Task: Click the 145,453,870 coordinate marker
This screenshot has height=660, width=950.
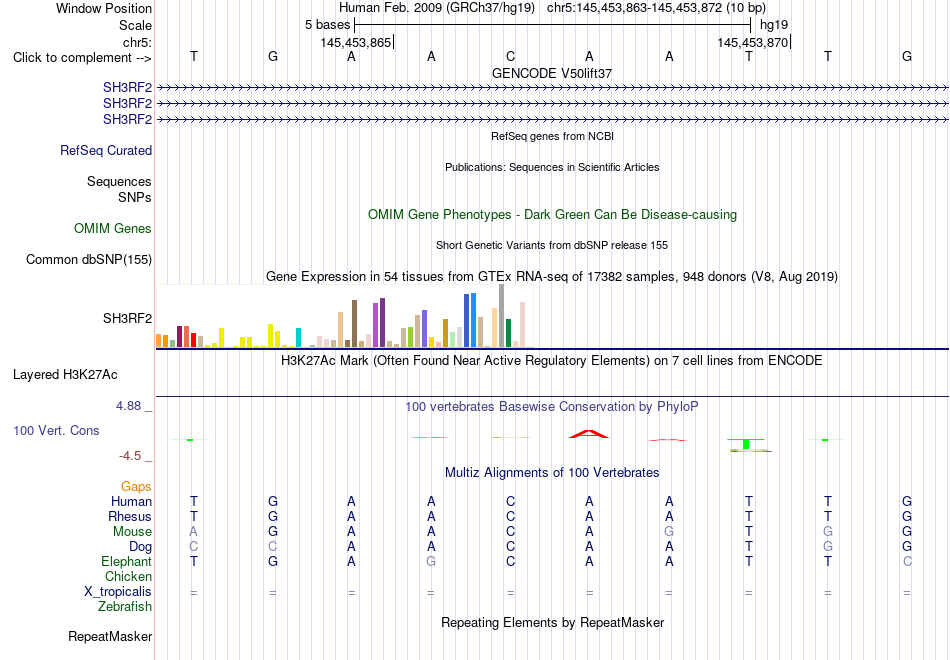Action: (752, 42)
